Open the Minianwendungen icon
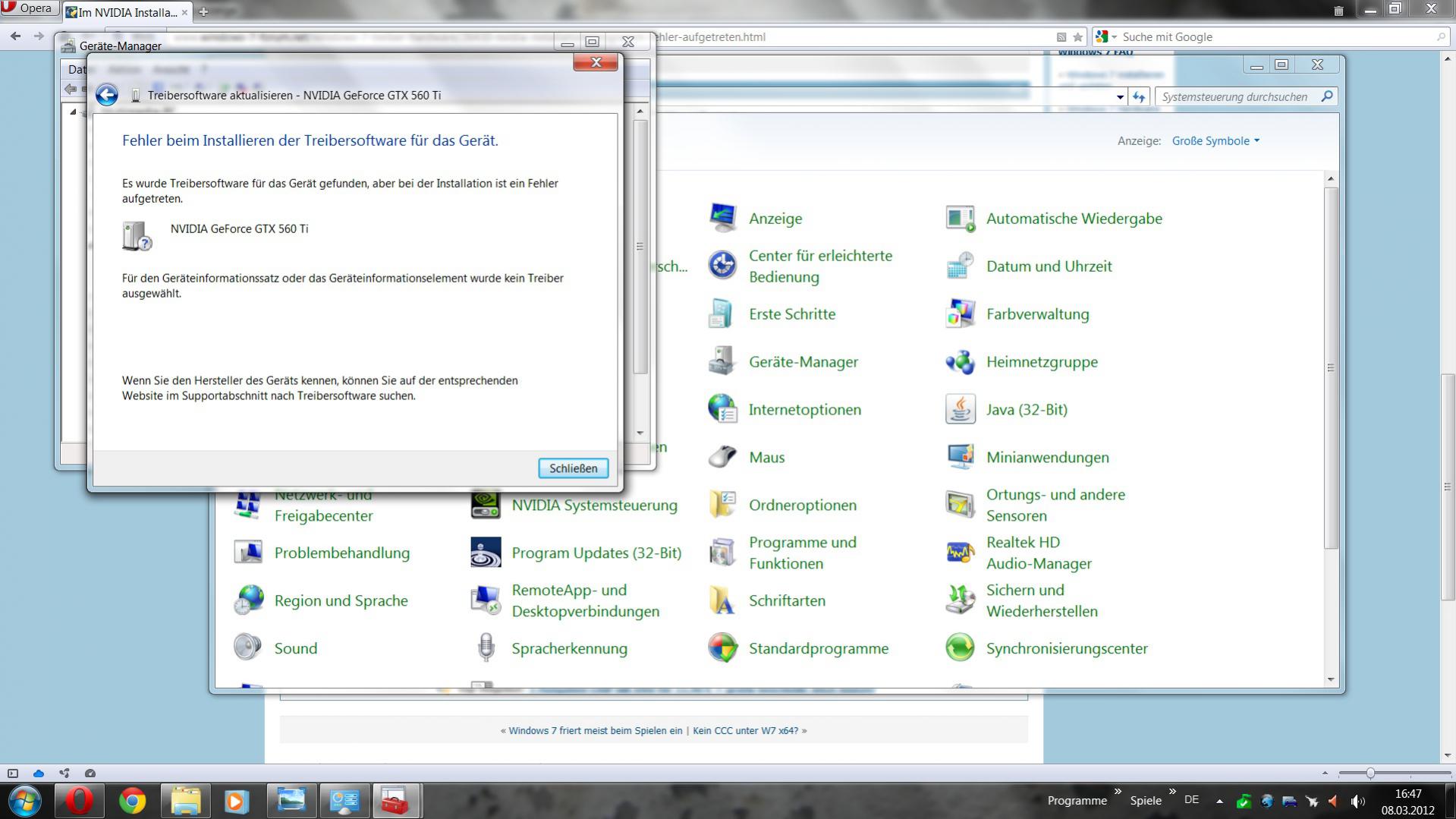Viewport: 1456px width, 819px height. [x=960, y=458]
